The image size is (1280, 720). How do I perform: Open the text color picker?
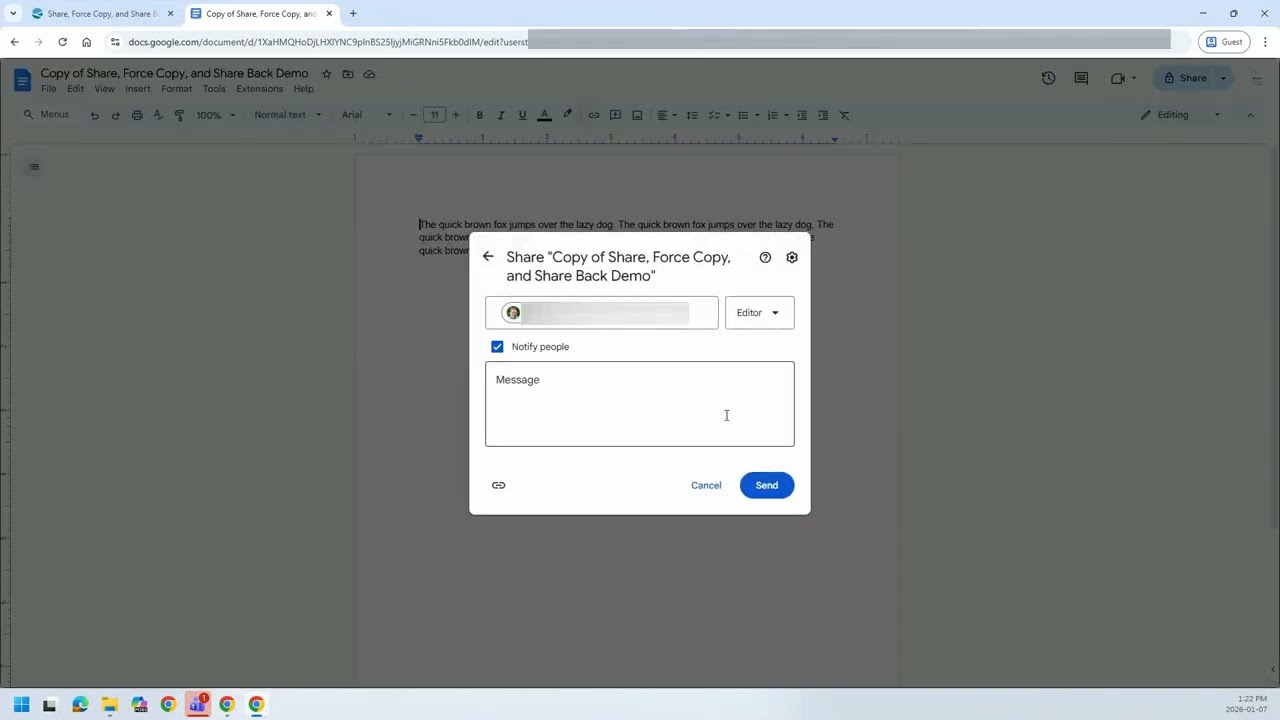point(545,115)
